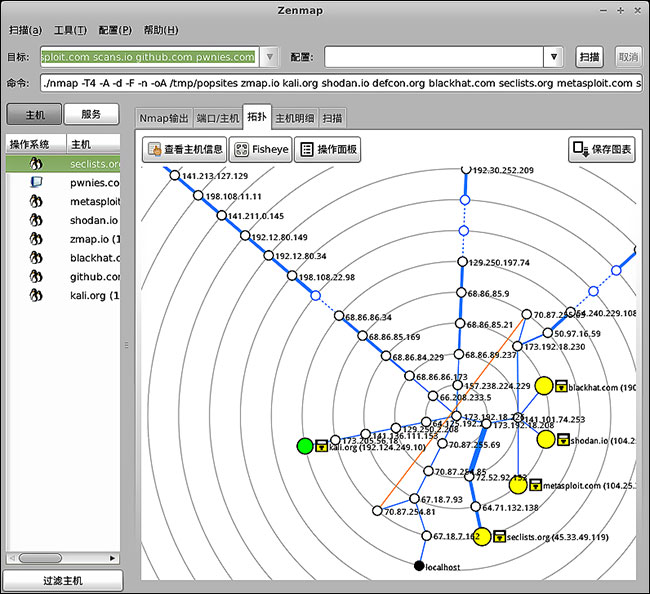Select blackhat row in host list
Viewport: 650px width, 594px height.
coord(63,258)
